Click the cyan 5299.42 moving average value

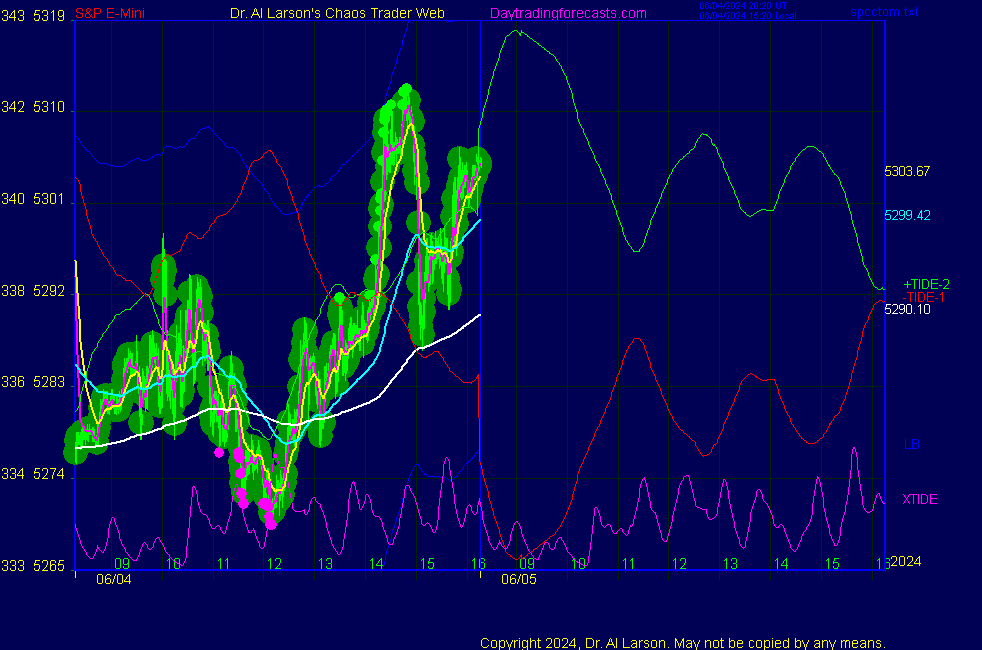907,215
